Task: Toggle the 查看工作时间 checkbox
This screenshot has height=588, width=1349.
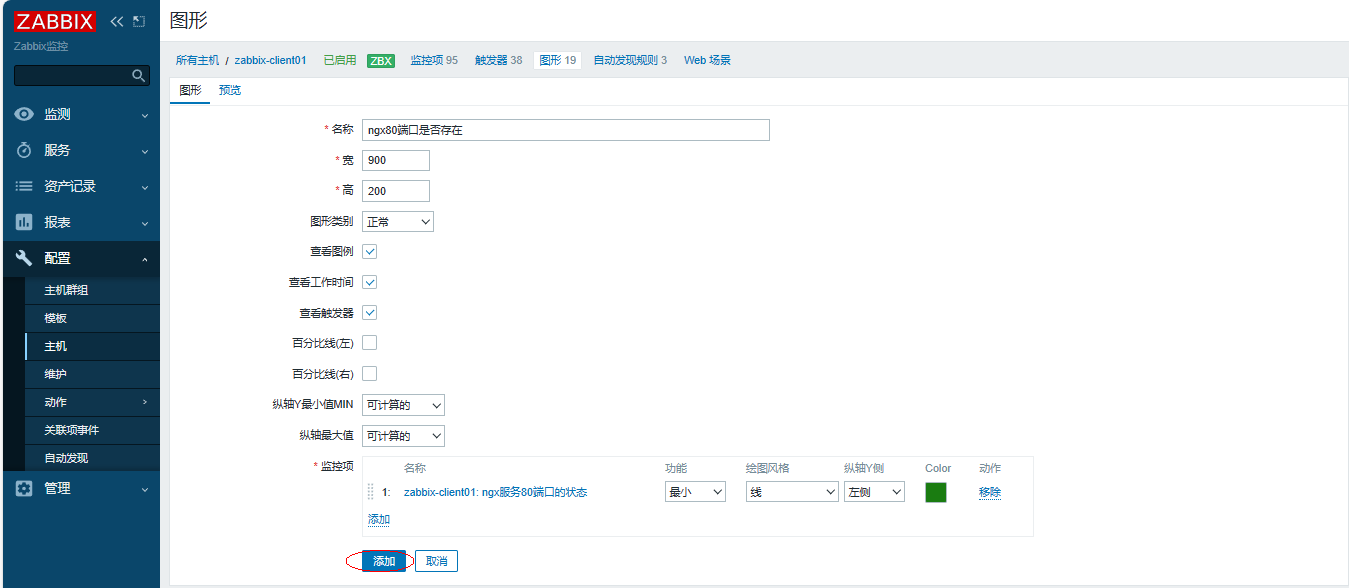Action: click(x=369, y=282)
